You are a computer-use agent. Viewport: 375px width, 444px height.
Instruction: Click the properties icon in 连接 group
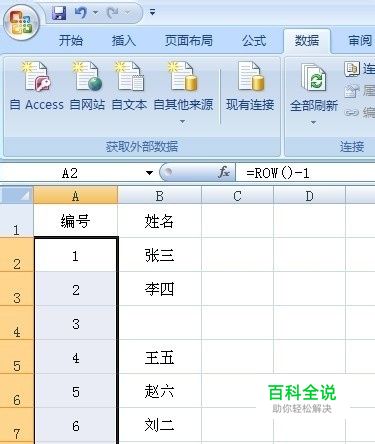pyautogui.click(x=352, y=91)
